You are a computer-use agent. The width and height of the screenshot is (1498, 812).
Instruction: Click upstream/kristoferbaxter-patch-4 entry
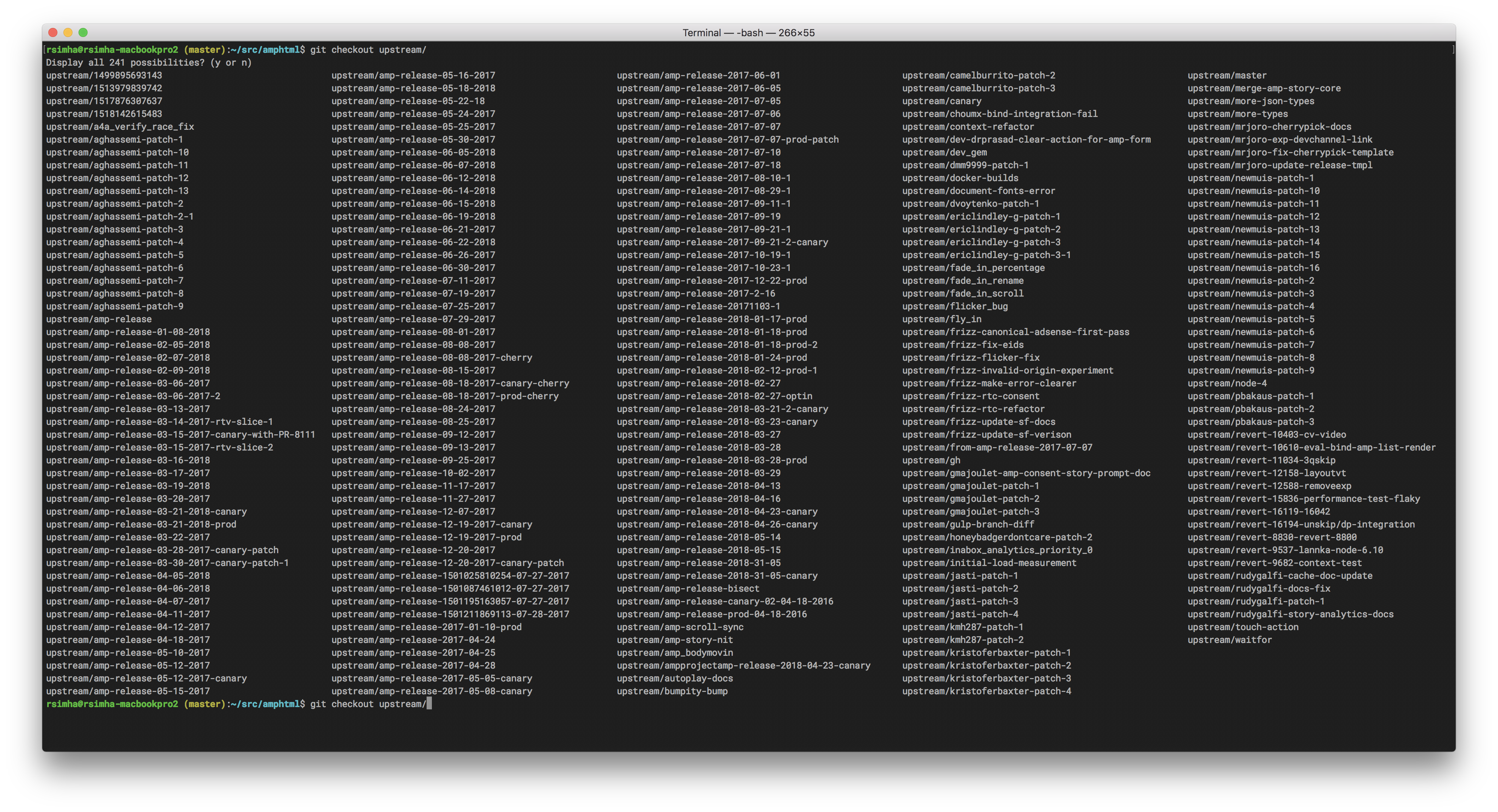pyautogui.click(x=986, y=691)
